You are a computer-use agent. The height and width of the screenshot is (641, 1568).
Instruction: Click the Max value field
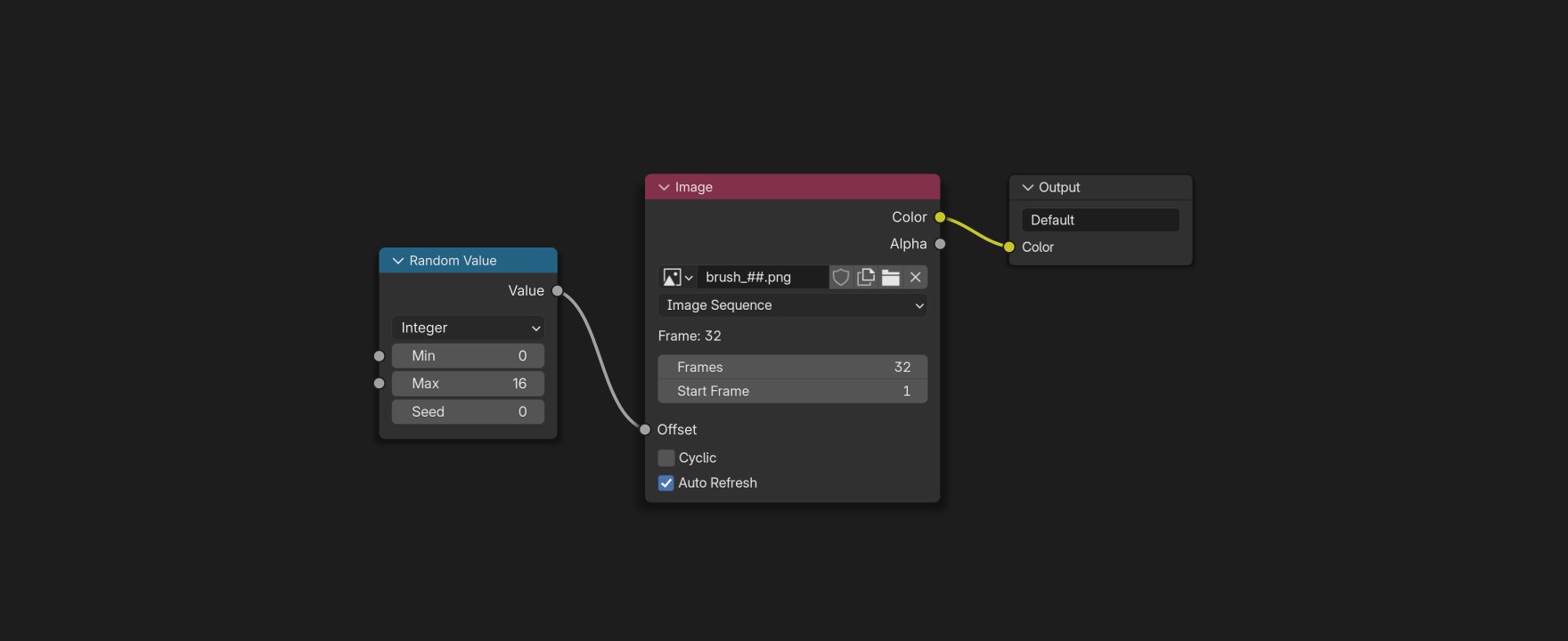[x=469, y=384]
